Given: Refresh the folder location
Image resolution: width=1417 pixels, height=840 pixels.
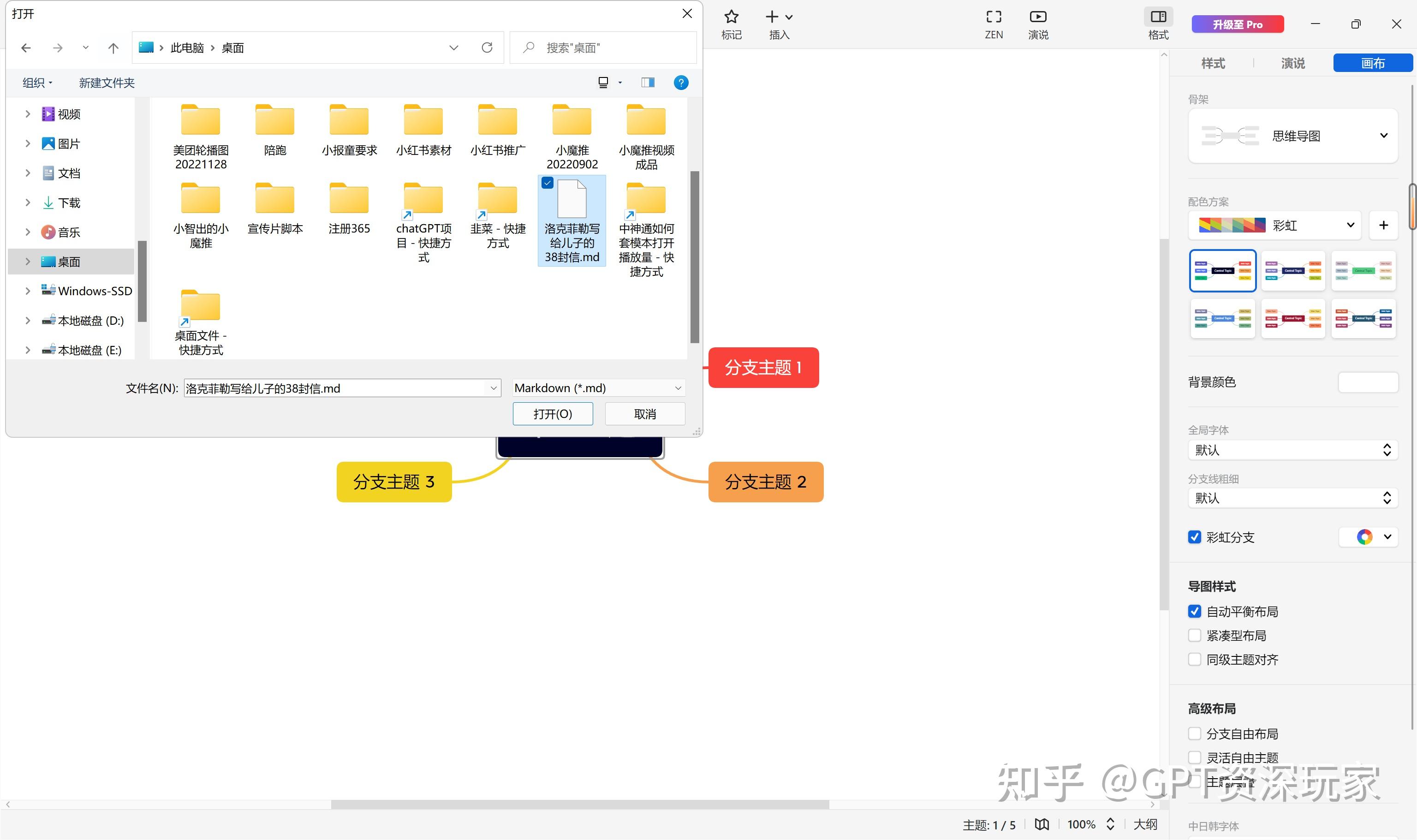Looking at the screenshot, I should pos(487,48).
